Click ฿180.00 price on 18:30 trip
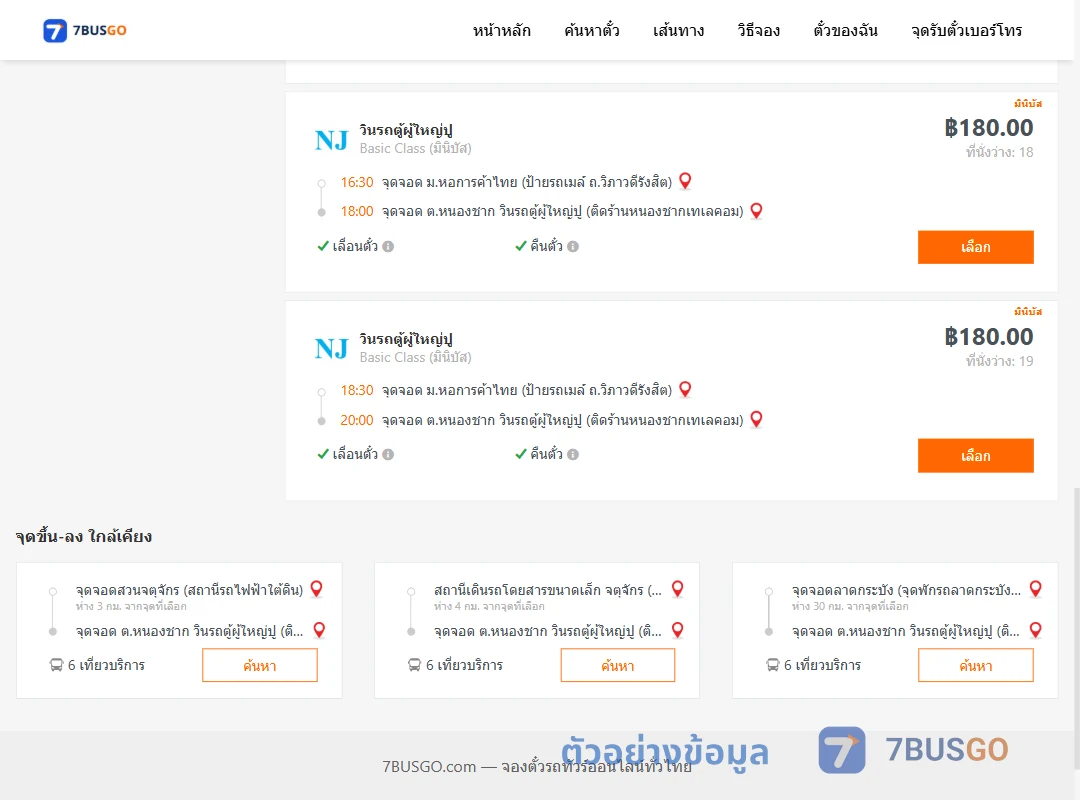The image size is (1080, 800). tap(988, 336)
